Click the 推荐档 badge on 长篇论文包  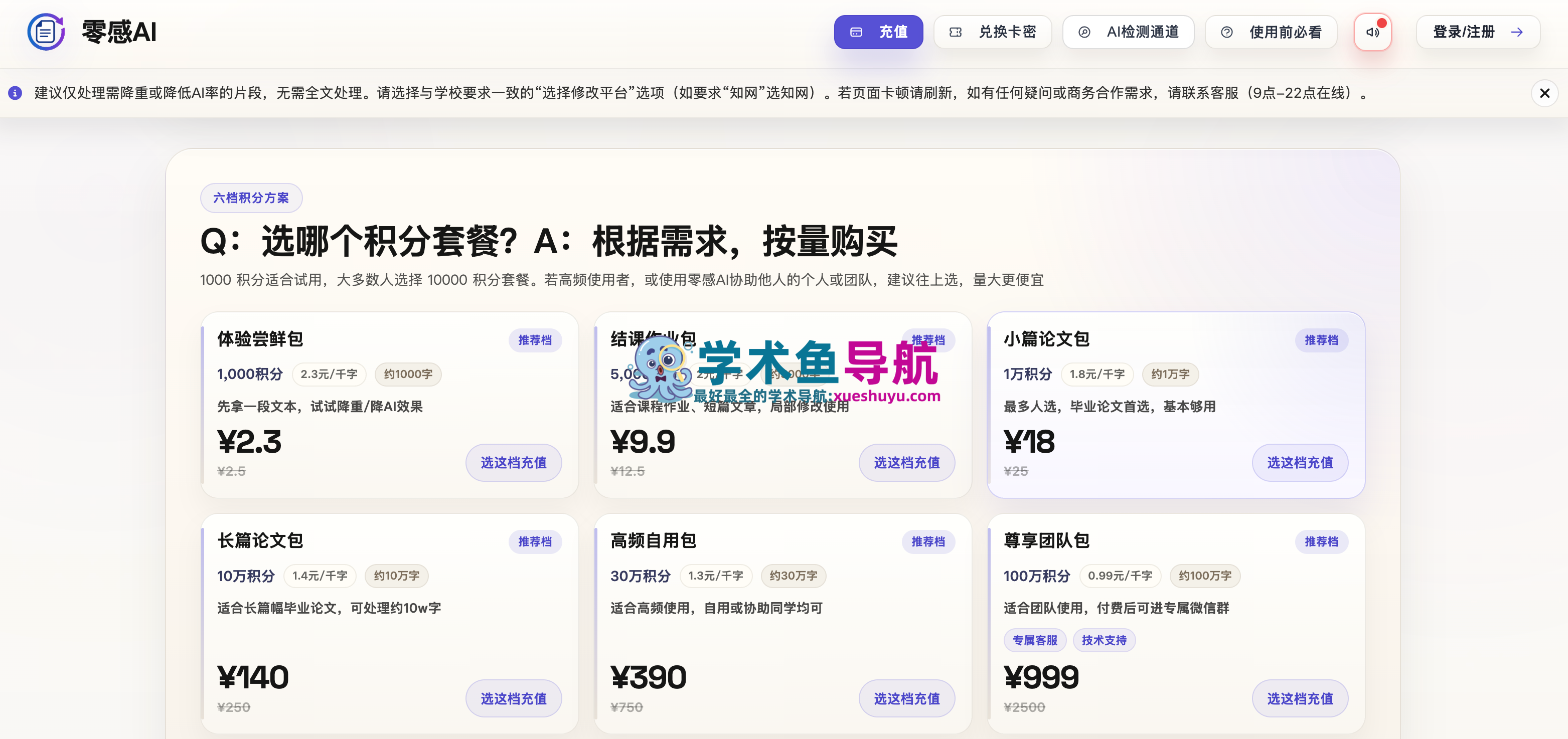point(535,541)
